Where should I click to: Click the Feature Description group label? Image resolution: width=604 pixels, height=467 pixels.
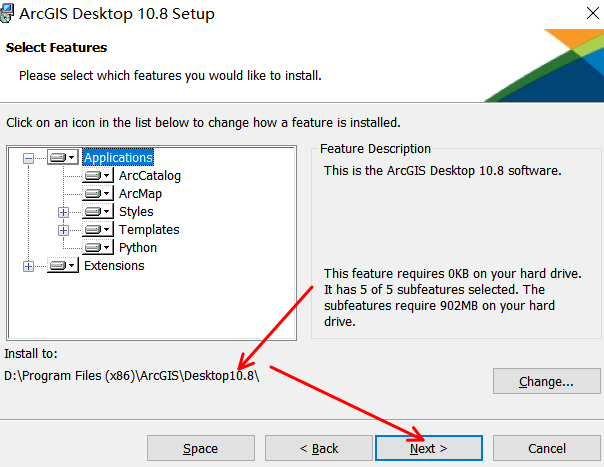pyautogui.click(x=375, y=149)
